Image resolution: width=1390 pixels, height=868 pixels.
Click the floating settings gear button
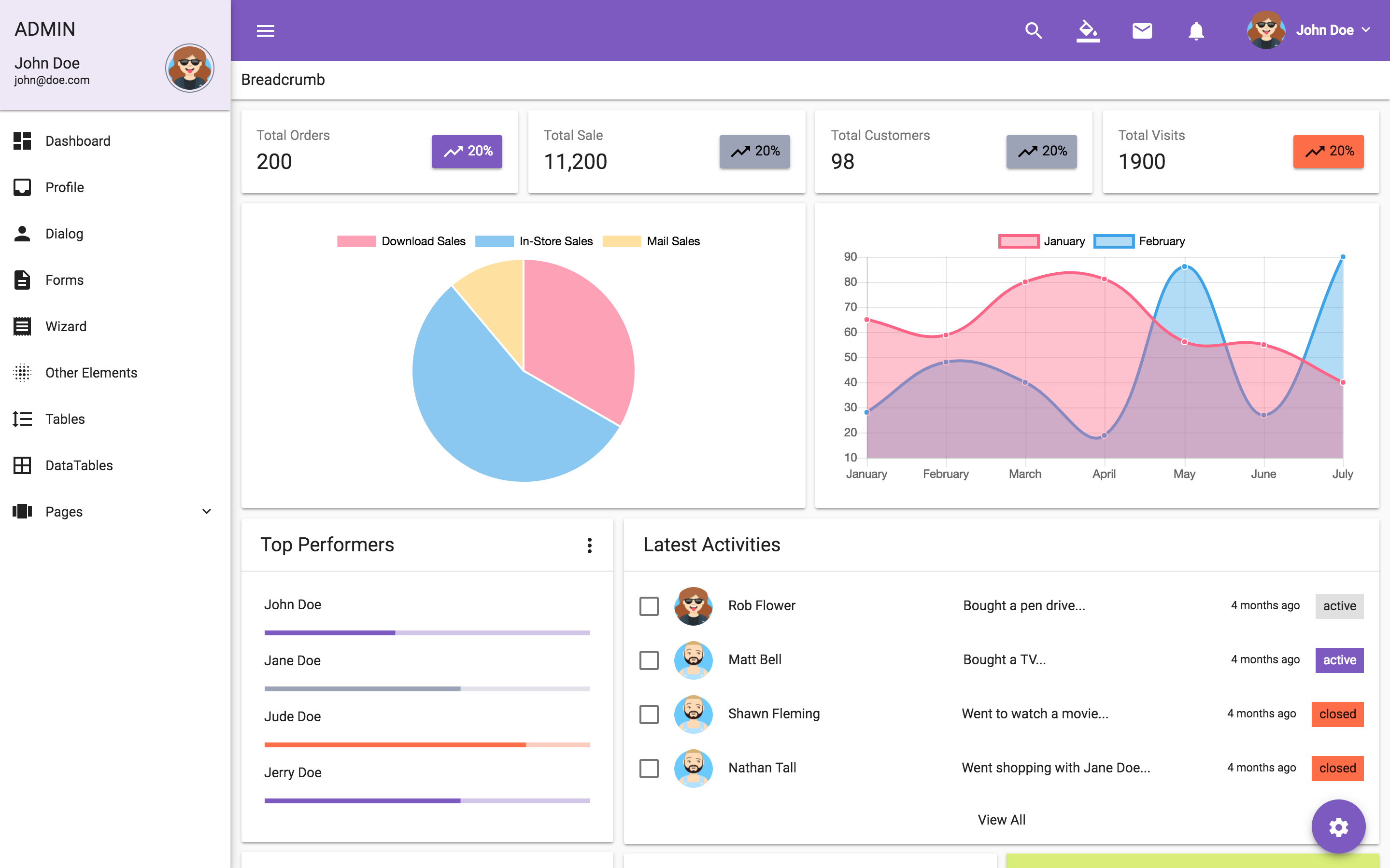pos(1338,826)
